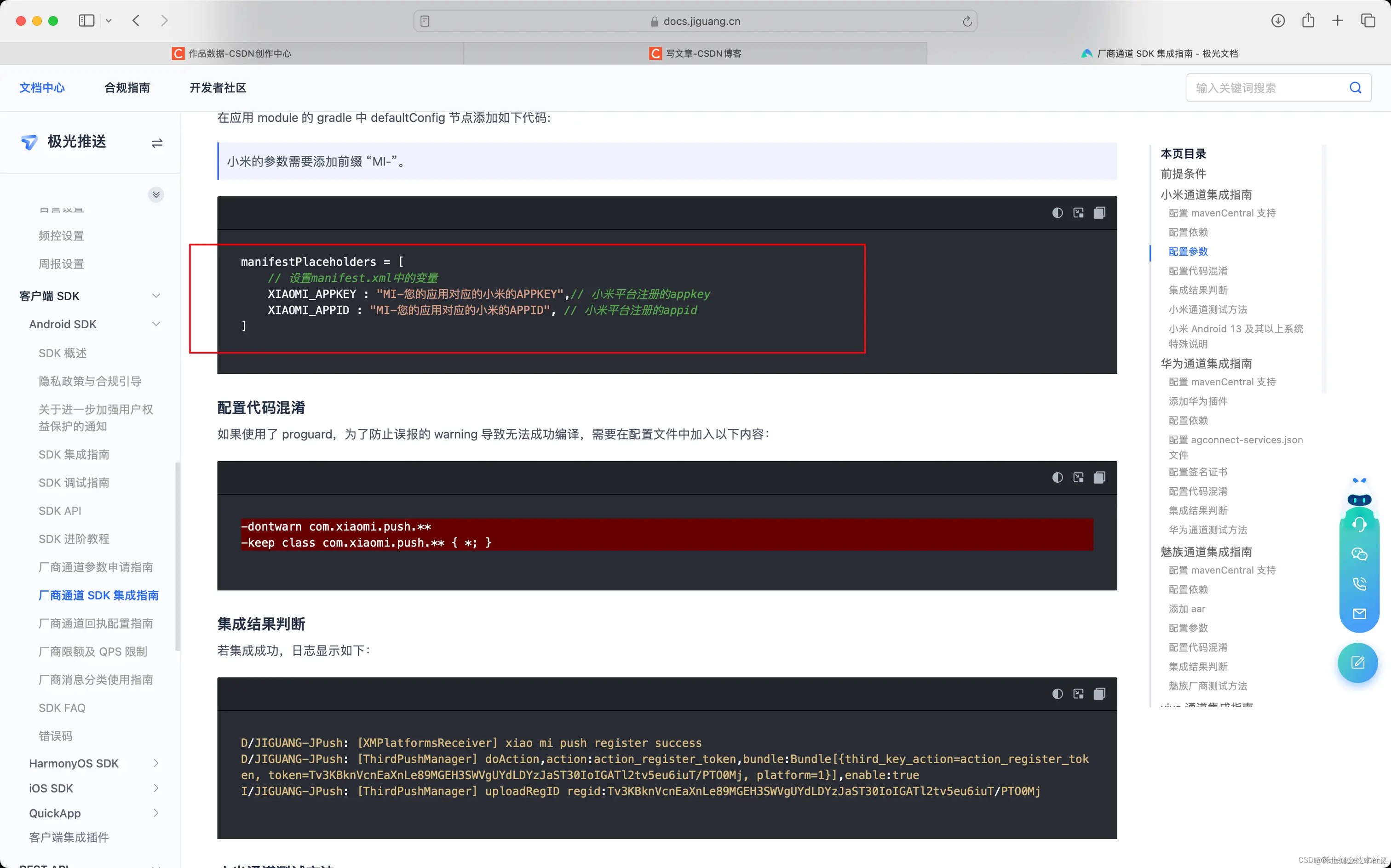Switch product via 极光推送 swap icon
Image resolution: width=1391 pixels, height=868 pixels.
tap(157, 143)
